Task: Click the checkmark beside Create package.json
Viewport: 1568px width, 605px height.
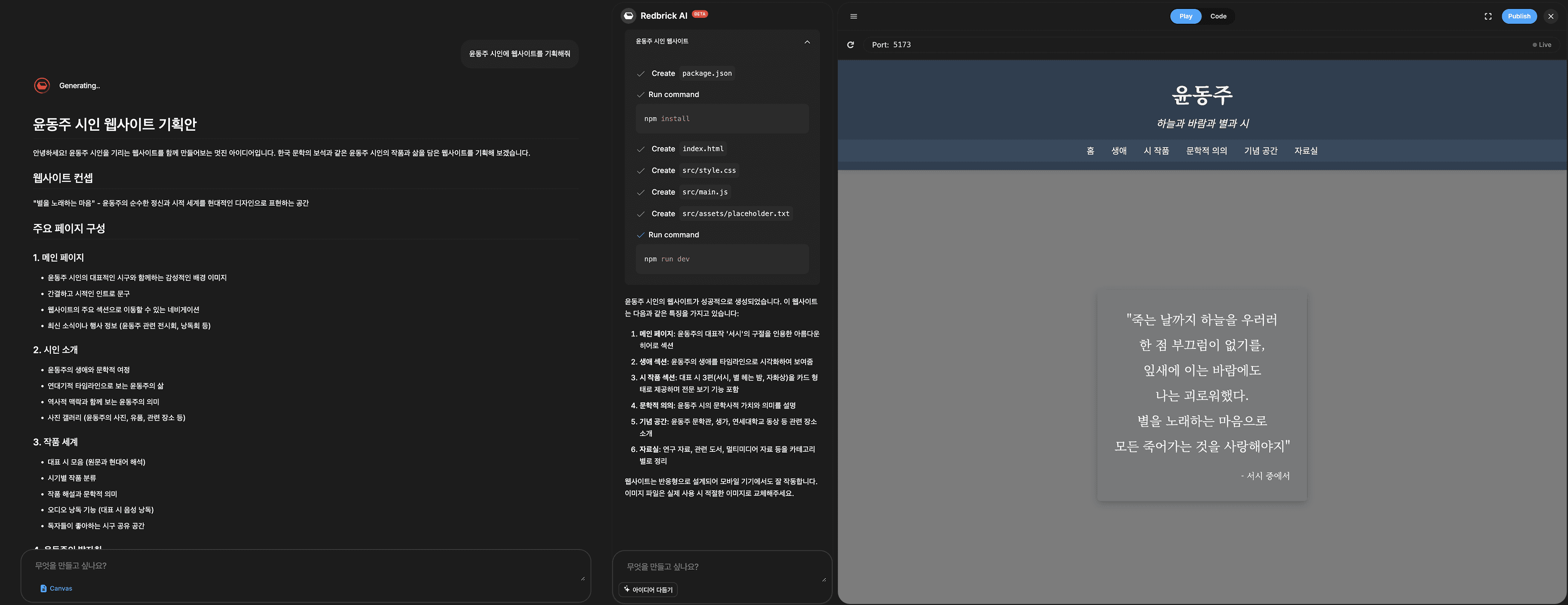Action: pos(641,73)
